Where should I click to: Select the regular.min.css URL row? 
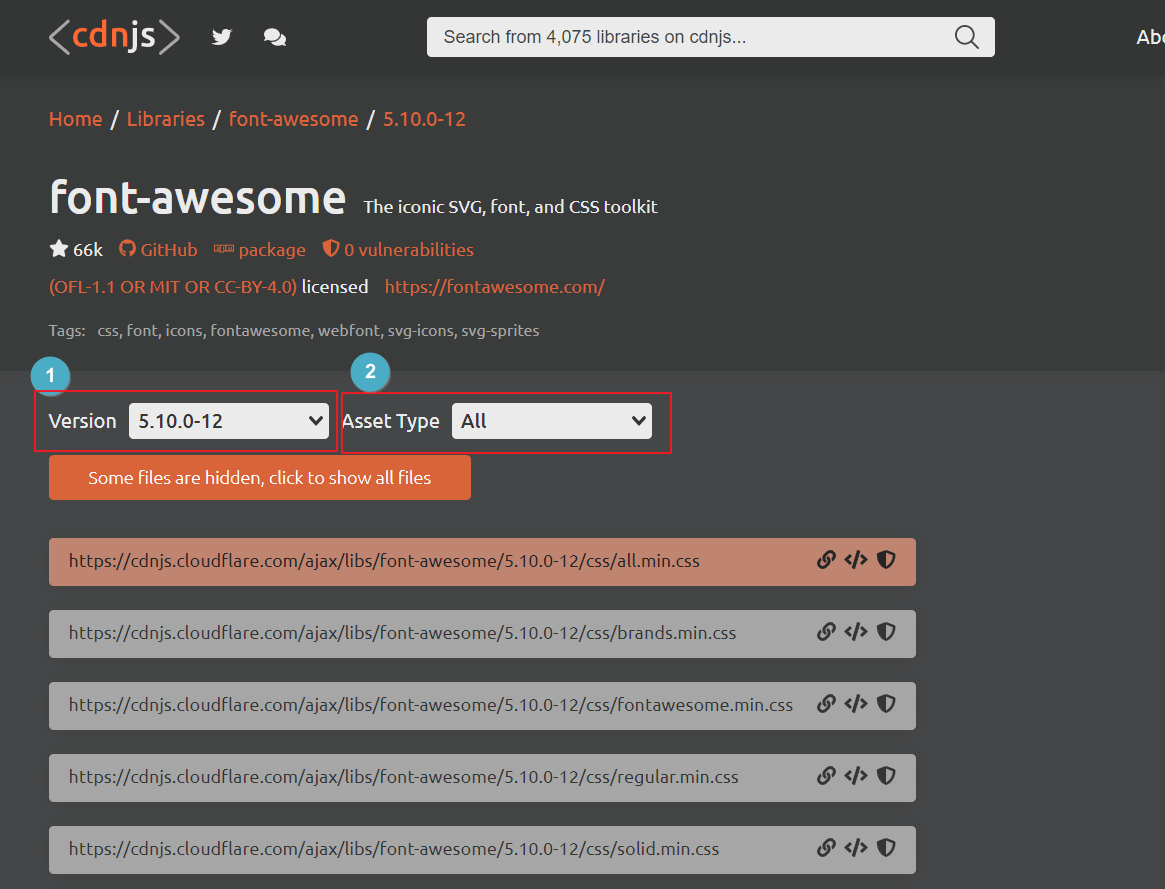click(482, 778)
